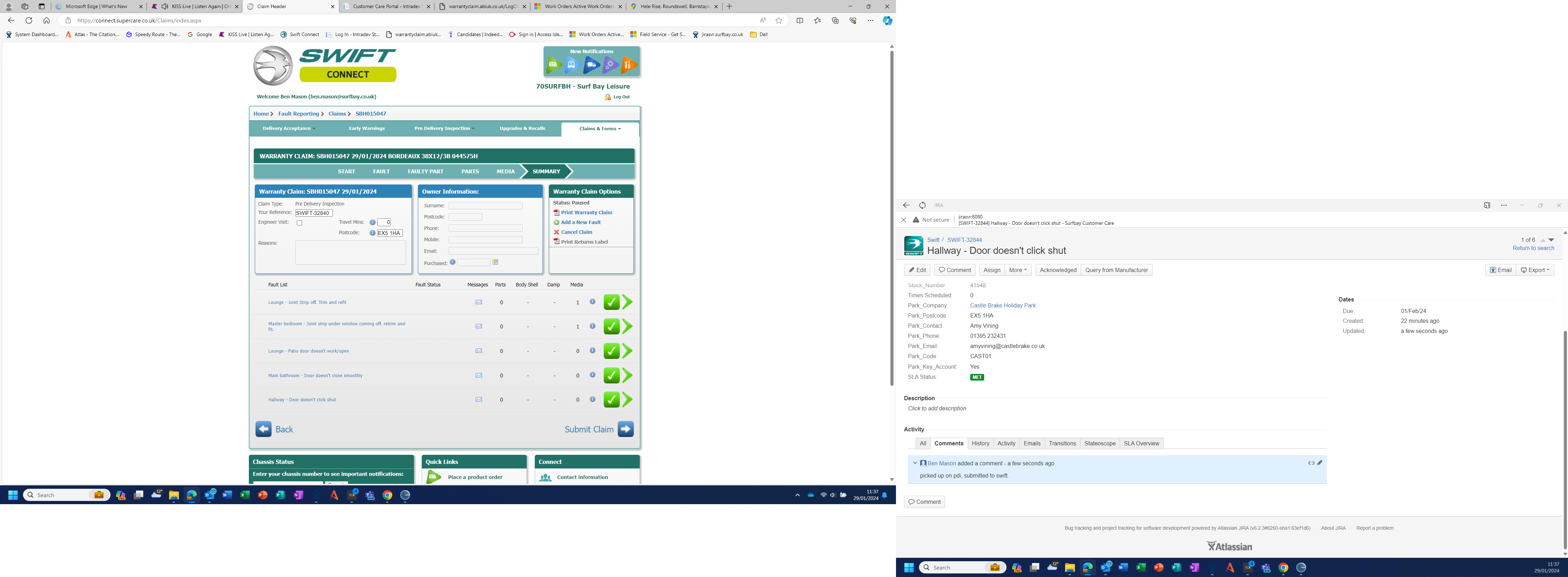Open the Purchased date calendar picker
Image resolution: width=1568 pixels, height=577 pixels.
click(x=496, y=262)
